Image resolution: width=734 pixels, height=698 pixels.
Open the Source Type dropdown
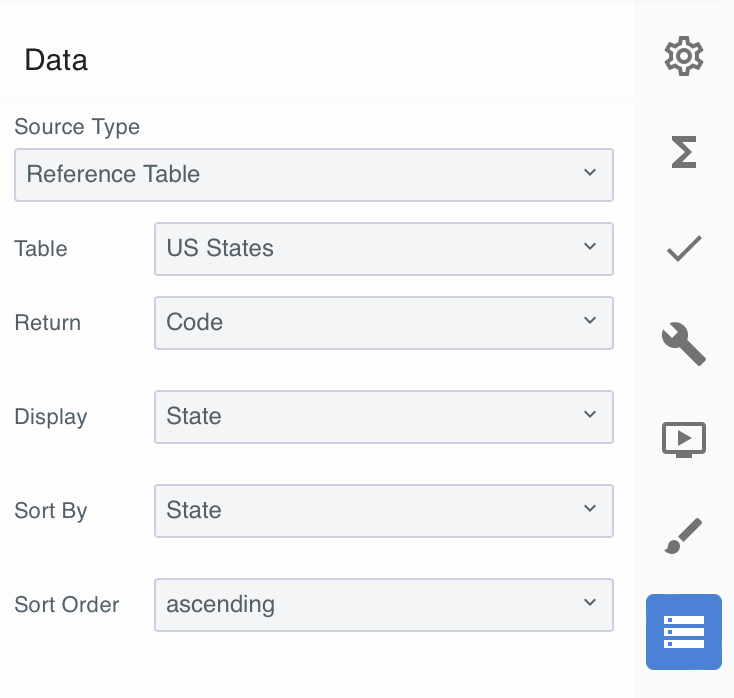[x=314, y=175]
